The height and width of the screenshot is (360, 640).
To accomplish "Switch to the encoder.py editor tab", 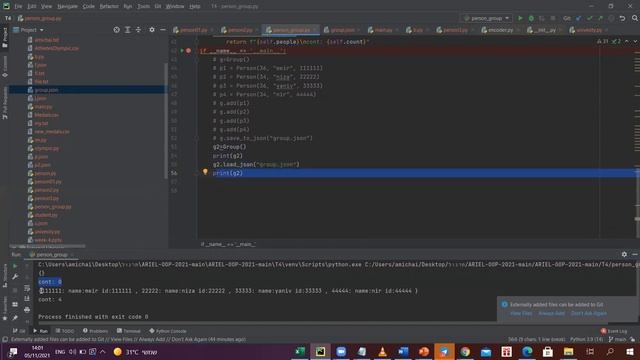I will [500, 30].
